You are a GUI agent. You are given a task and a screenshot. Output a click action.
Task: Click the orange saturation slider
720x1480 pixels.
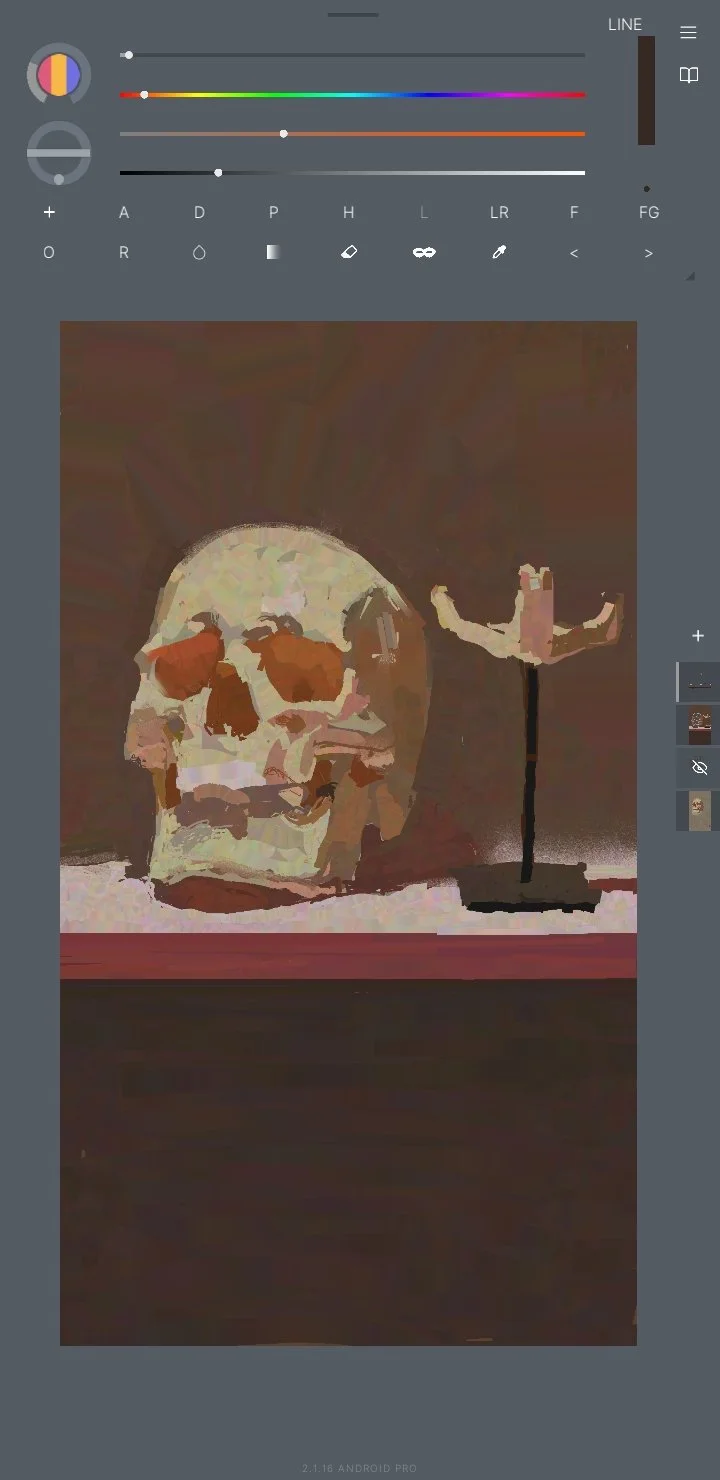pos(352,133)
